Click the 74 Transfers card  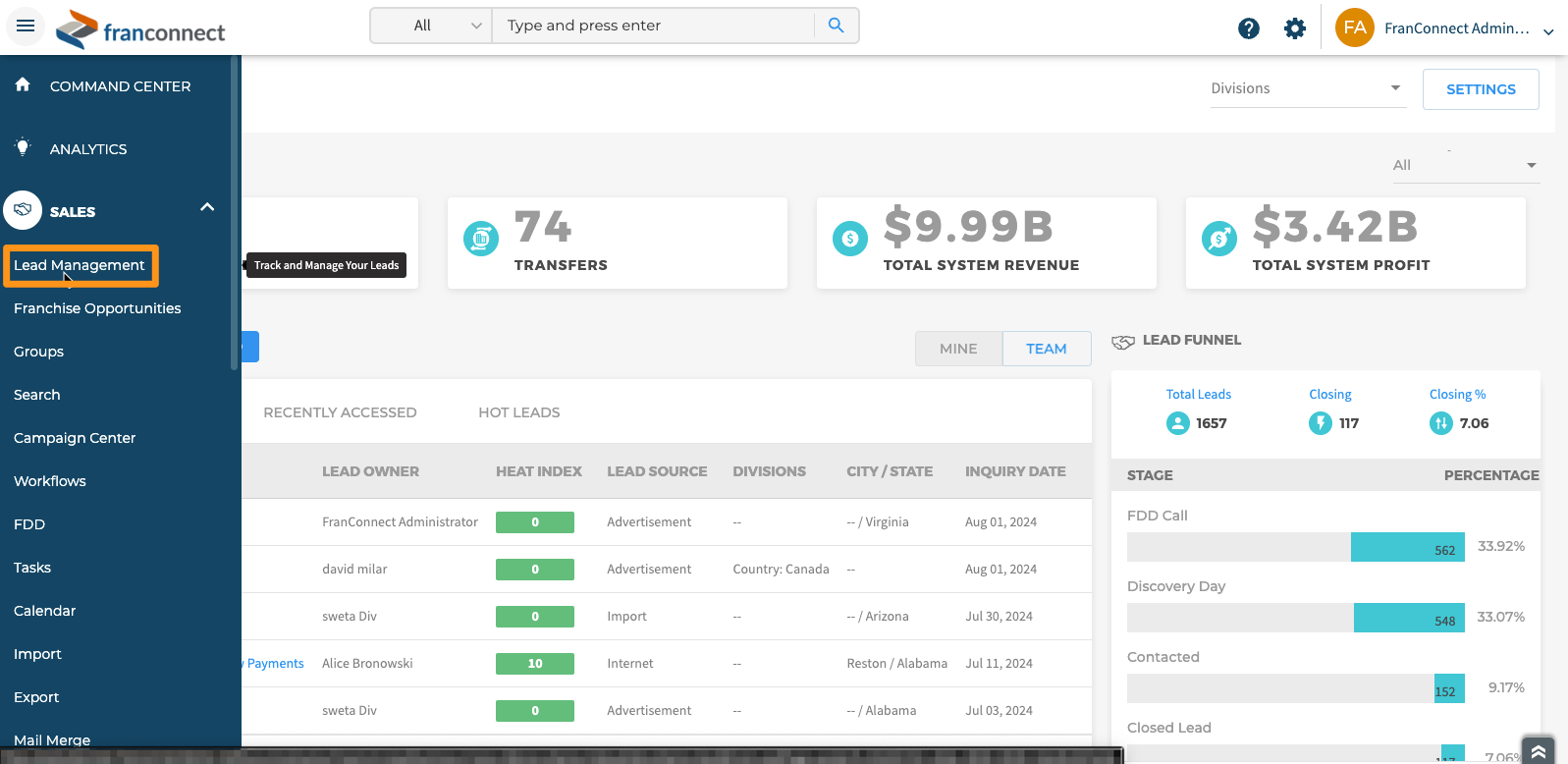618,244
